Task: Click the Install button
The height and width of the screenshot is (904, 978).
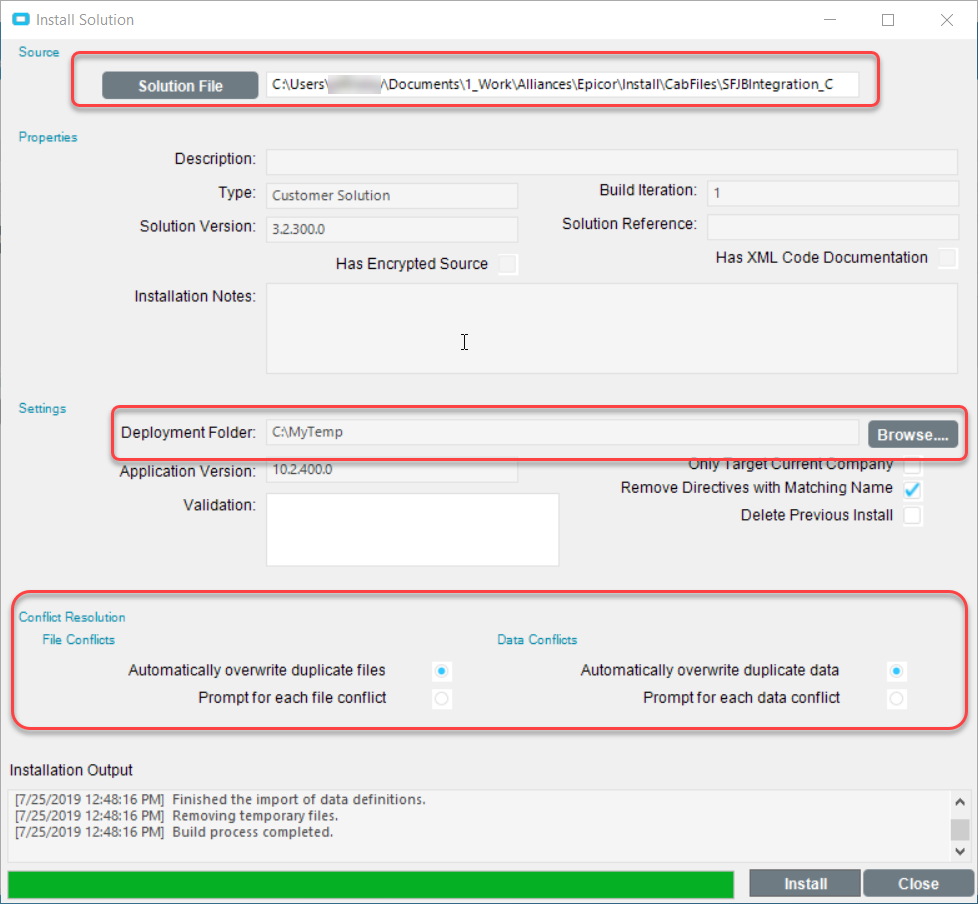Action: tap(805, 884)
